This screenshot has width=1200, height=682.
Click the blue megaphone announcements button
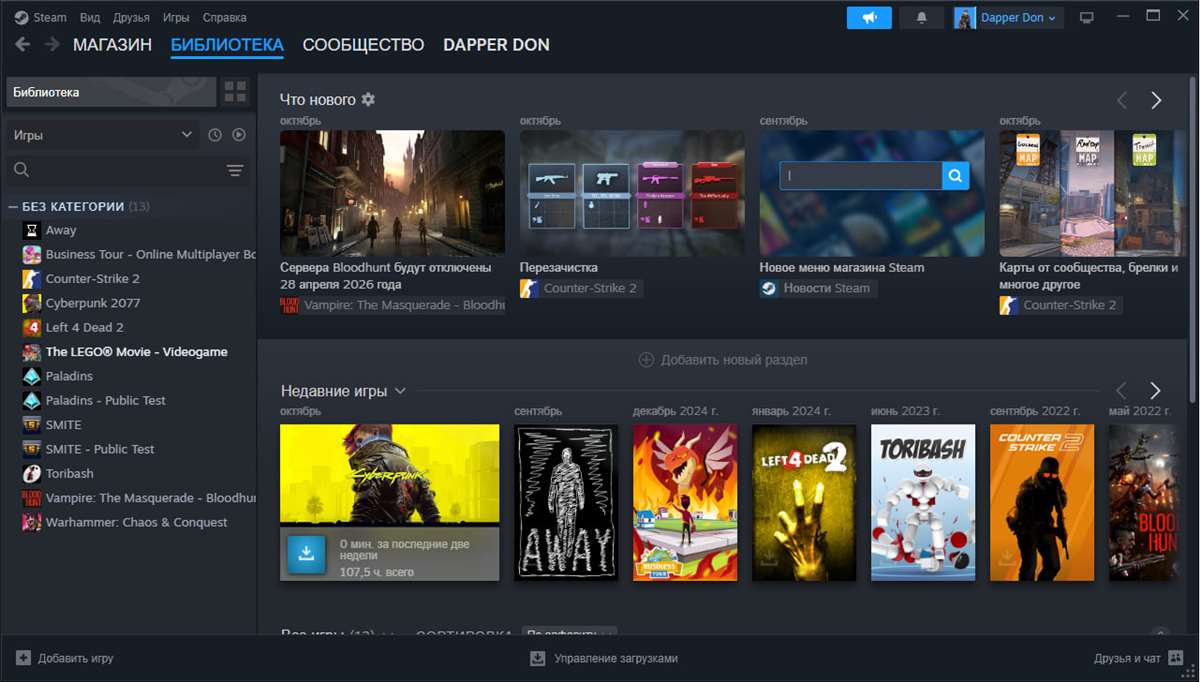click(x=868, y=17)
